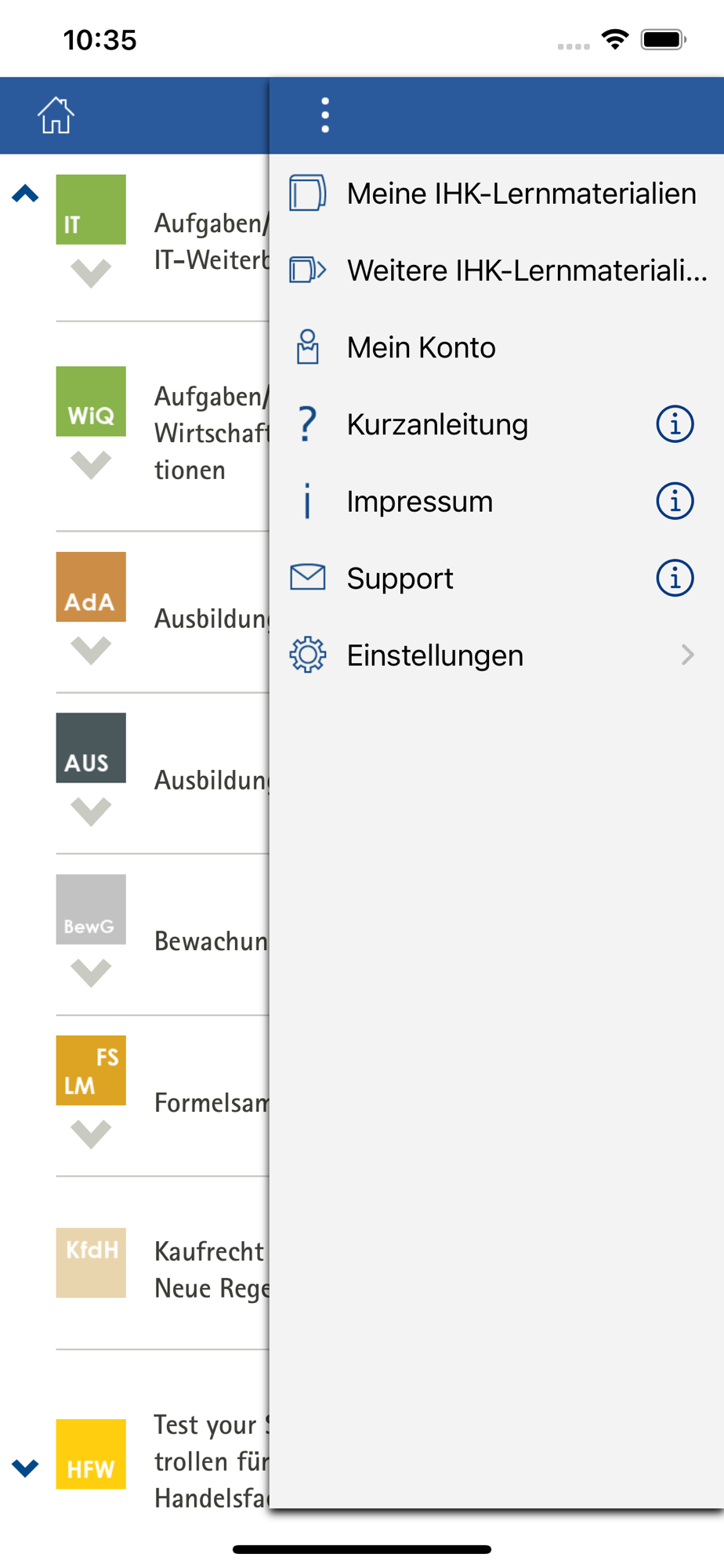
Task: Select the yellow HFW tile
Action: 91,1454
